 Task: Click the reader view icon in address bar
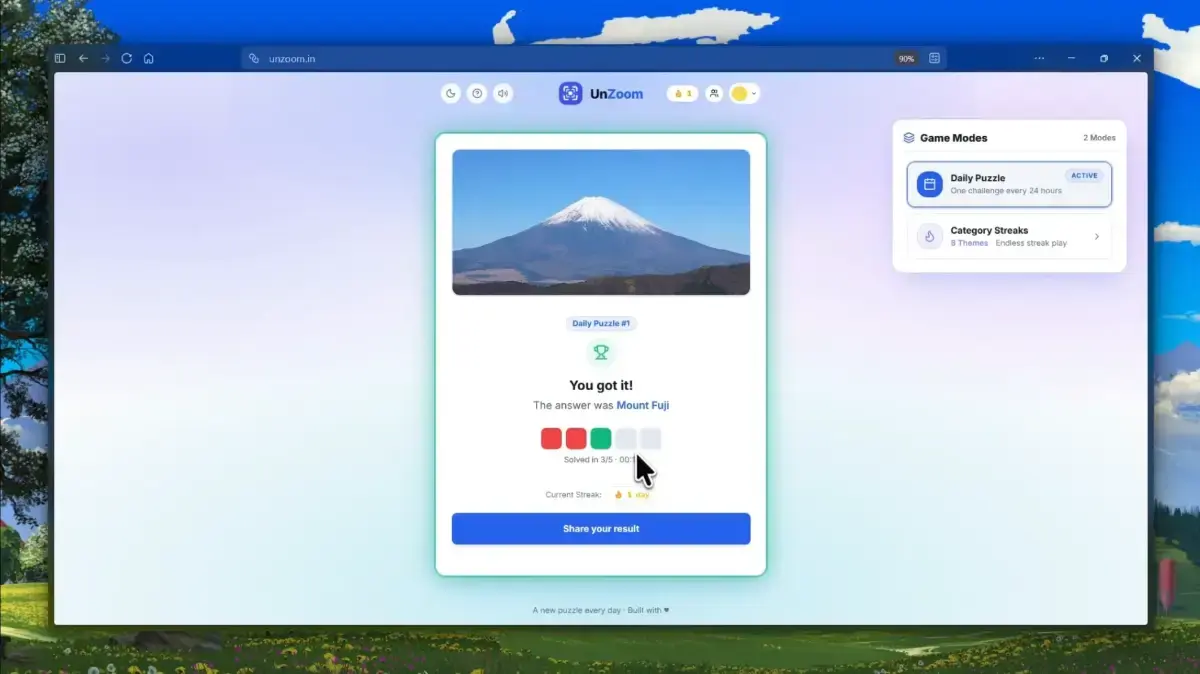pyautogui.click(x=934, y=58)
